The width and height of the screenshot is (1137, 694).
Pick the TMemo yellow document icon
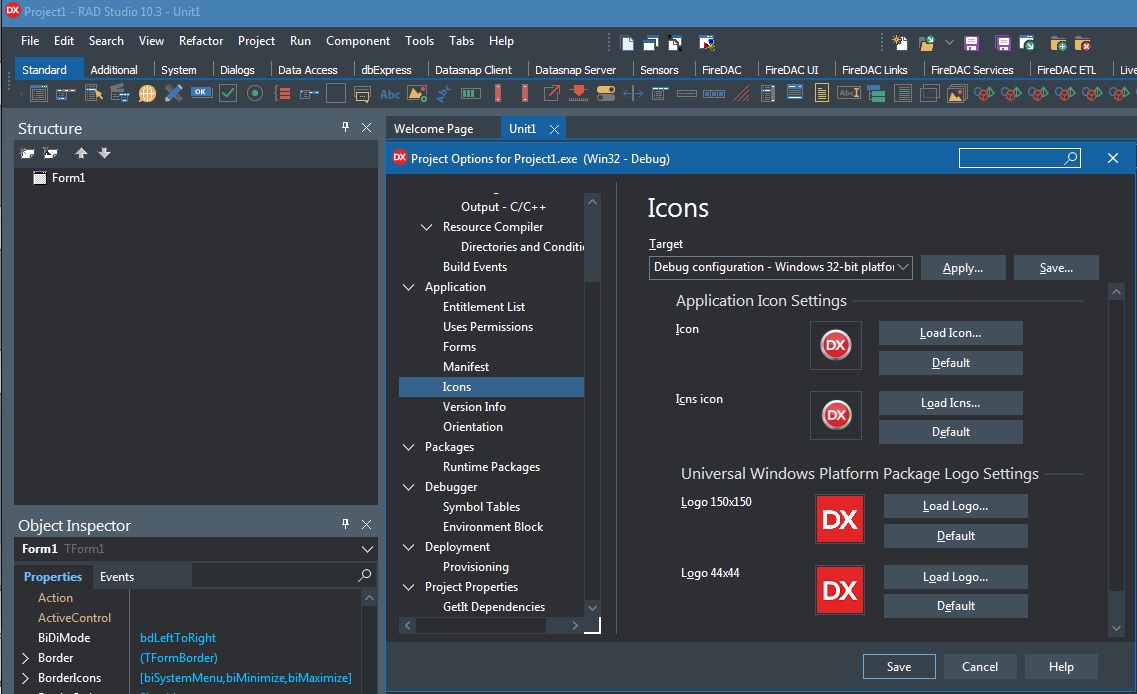click(x=822, y=93)
